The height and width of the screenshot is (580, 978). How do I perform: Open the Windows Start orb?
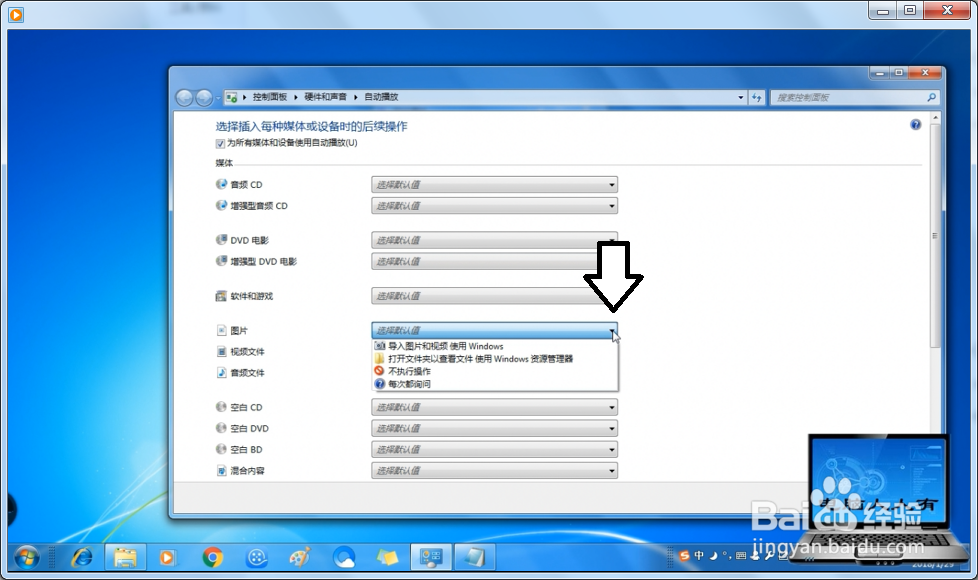point(27,557)
